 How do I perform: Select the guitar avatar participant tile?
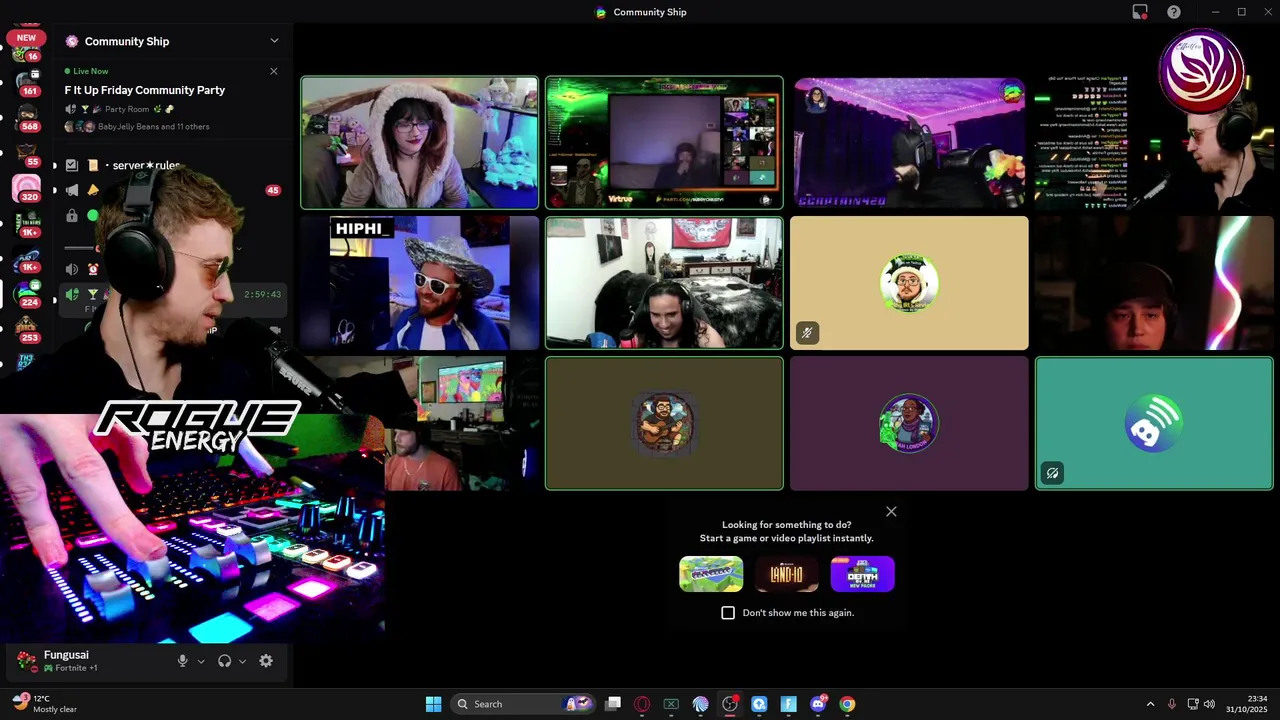point(664,423)
